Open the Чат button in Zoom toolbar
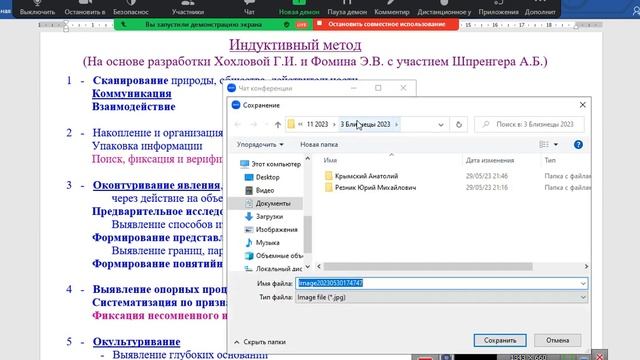 [x=249, y=8]
